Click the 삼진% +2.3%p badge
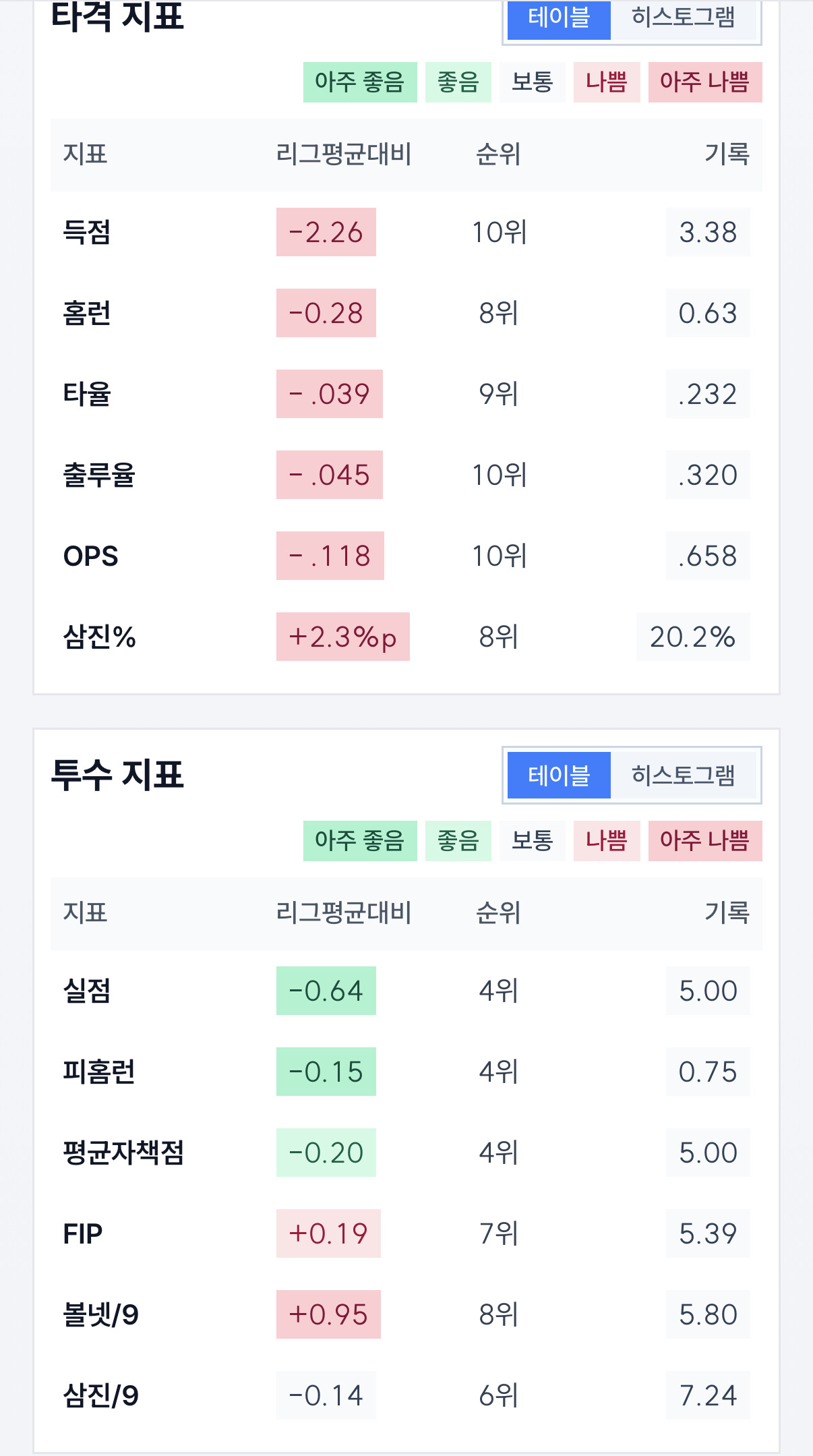The width and height of the screenshot is (813, 1456). [343, 637]
